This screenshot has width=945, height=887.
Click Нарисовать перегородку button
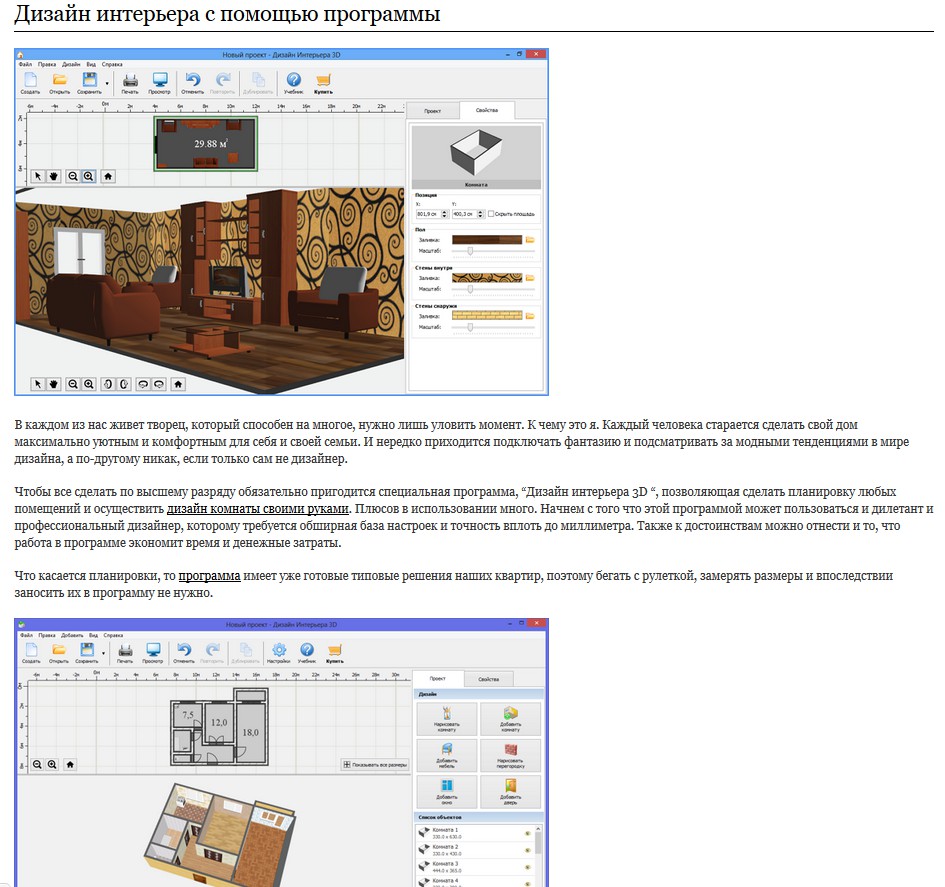click(510, 755)
